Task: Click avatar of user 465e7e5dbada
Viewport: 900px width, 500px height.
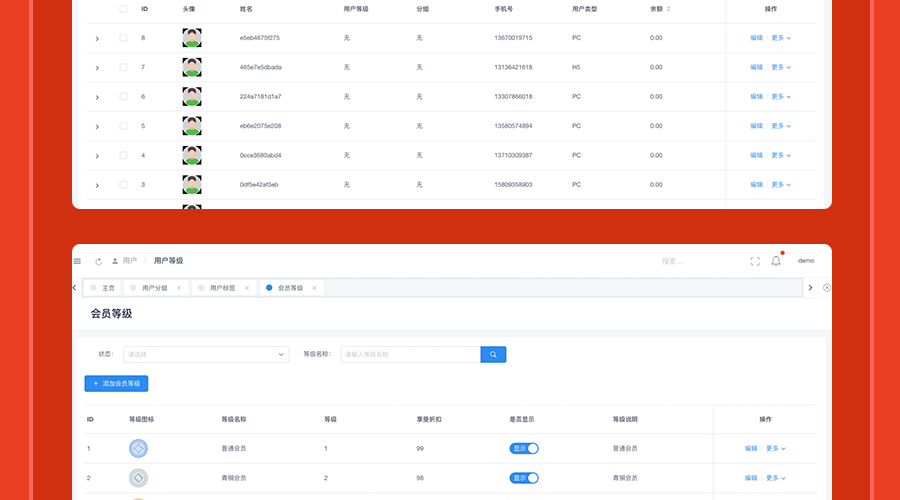Action: pos(192,67)
